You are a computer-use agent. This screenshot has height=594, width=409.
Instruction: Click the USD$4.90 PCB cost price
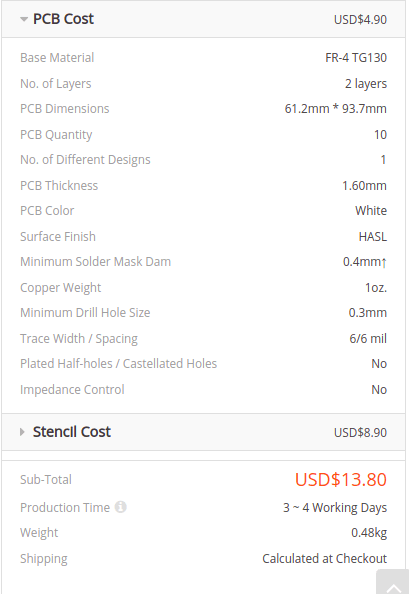pos(360,20)
